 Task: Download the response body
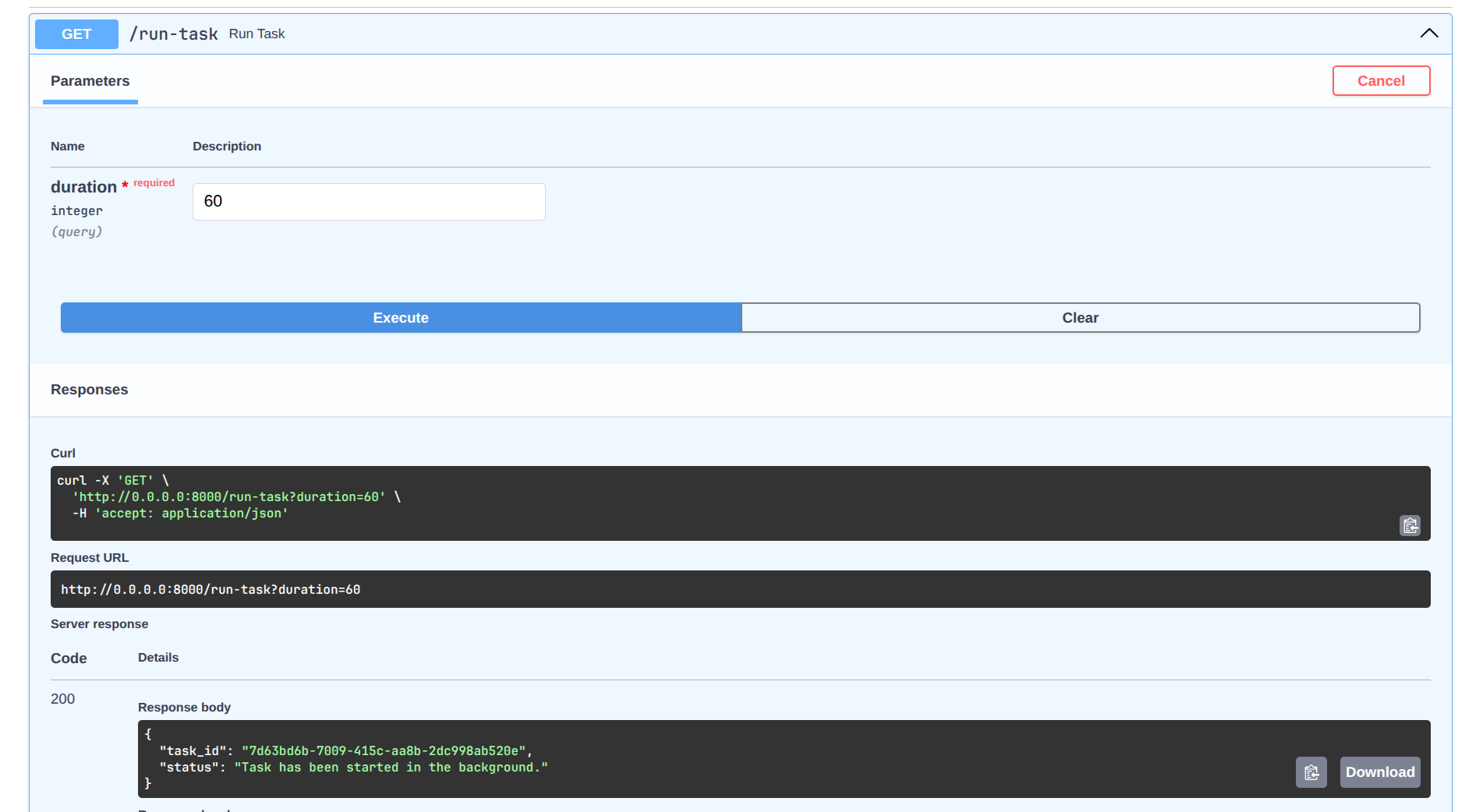click(1379, 772)
